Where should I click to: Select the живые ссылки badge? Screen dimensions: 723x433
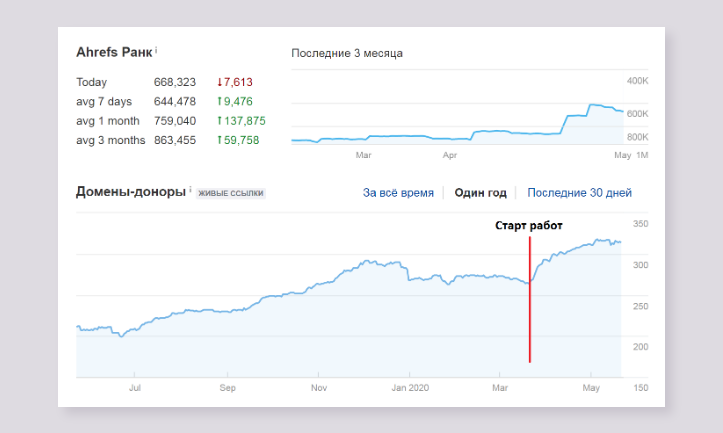pyautogui.click(x=231, y=193)
